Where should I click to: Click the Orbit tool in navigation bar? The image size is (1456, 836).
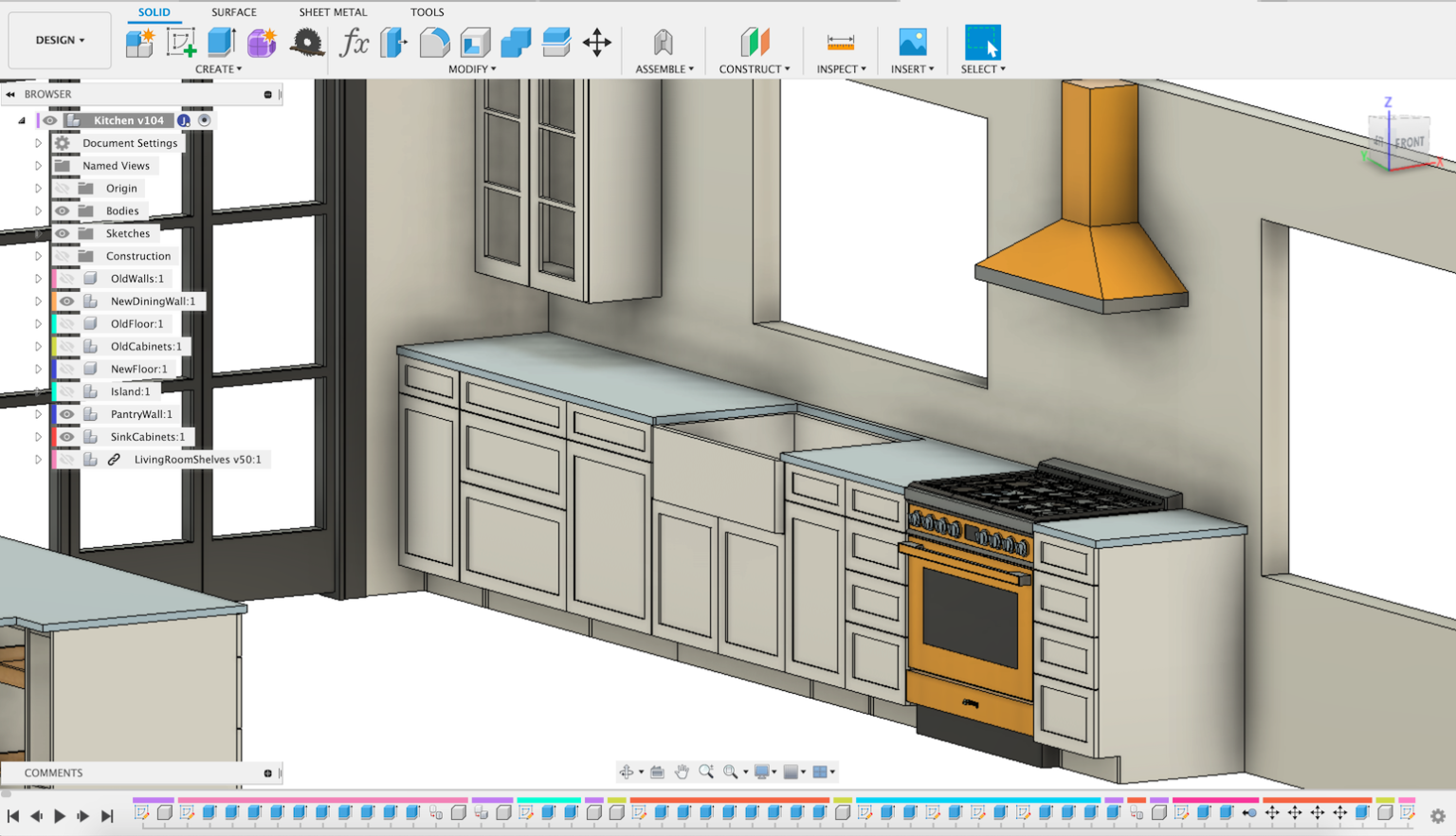coord(628,772)
